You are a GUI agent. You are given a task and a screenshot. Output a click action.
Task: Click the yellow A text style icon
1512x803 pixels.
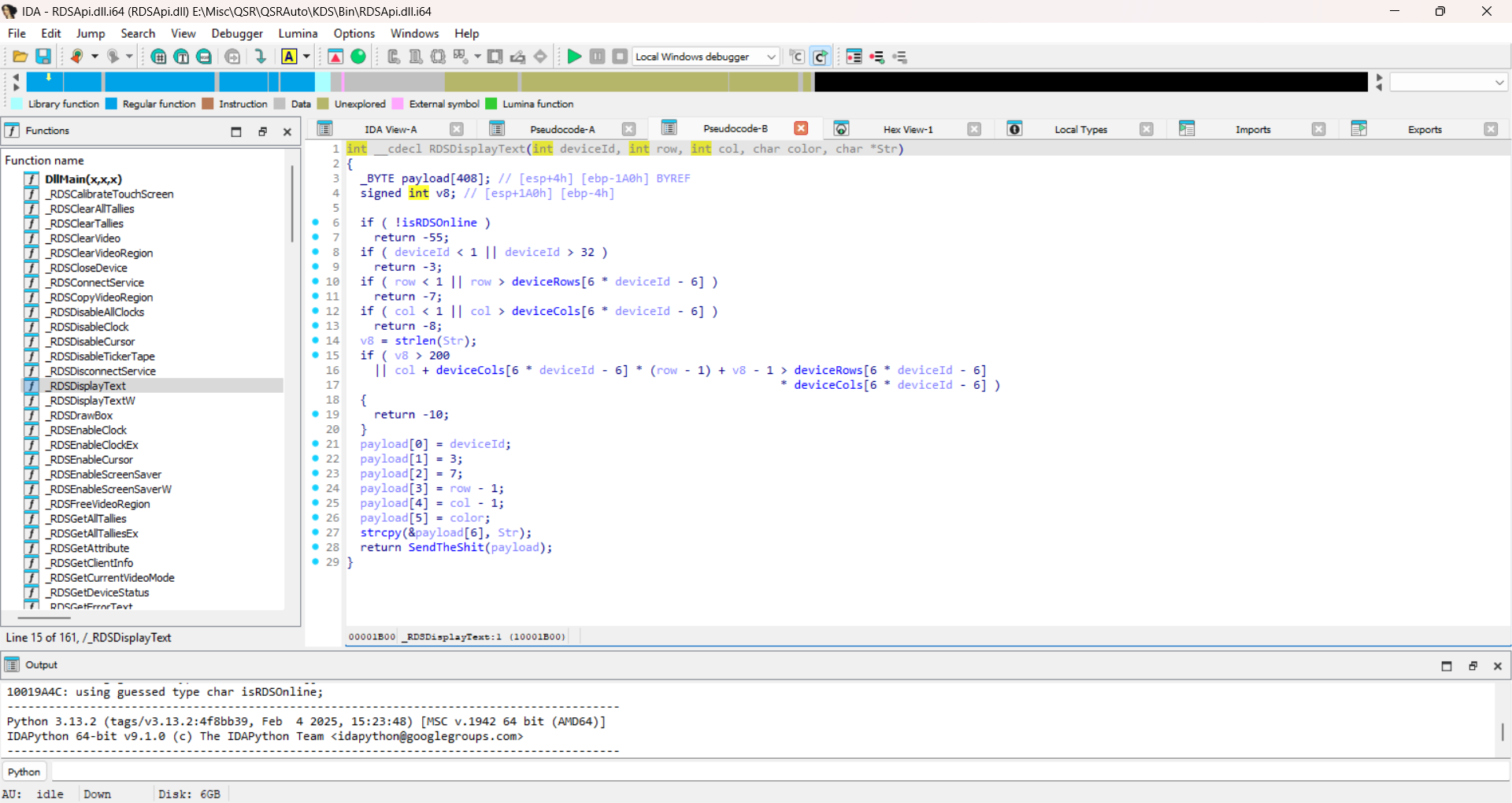point(289,57)
